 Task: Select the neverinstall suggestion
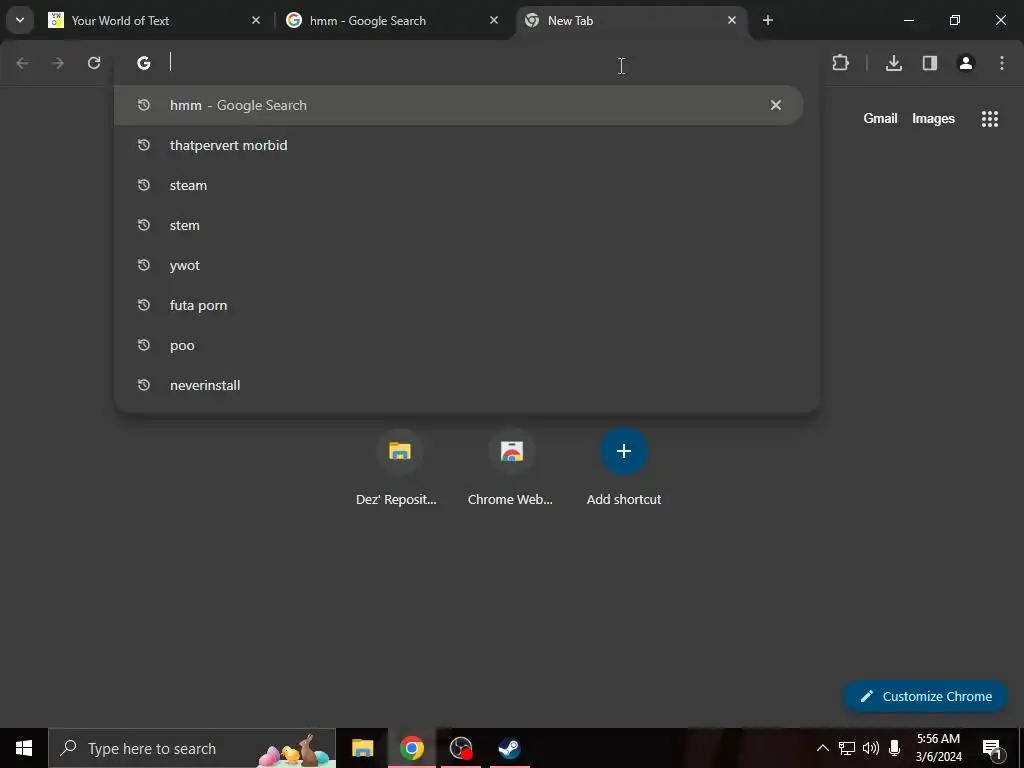467,385
